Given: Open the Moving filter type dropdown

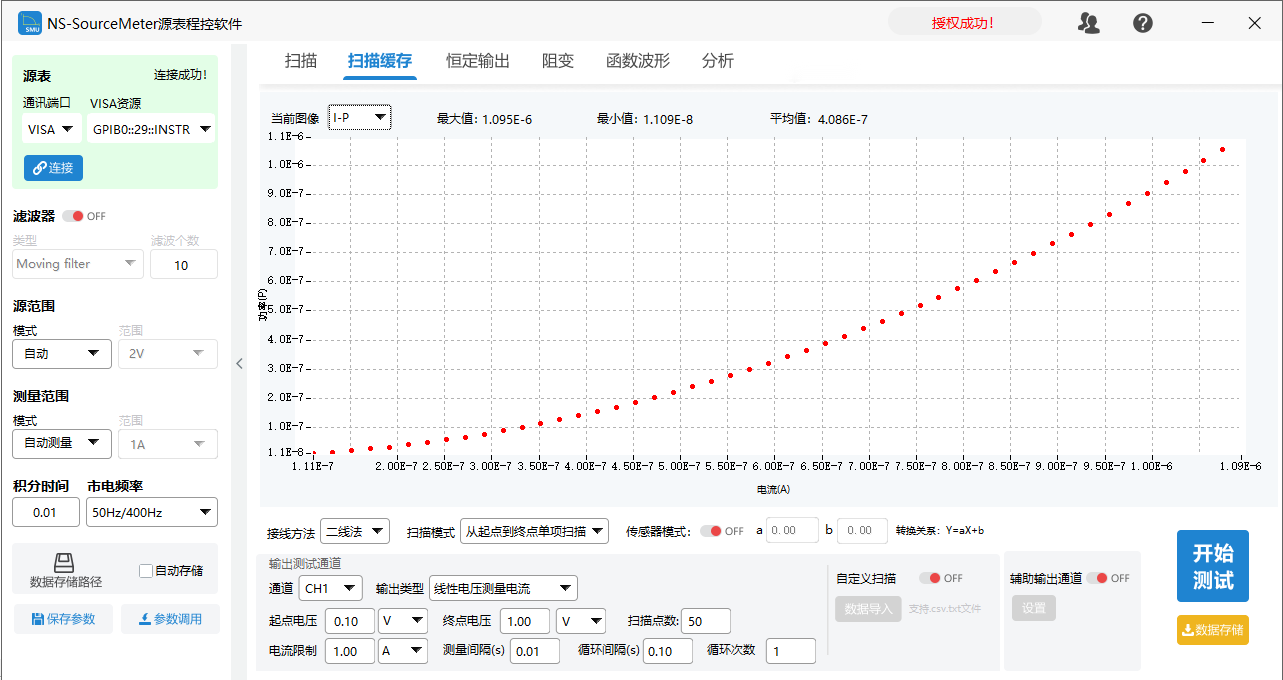Looking at the screenshot, I should click(x=77, y=264).
